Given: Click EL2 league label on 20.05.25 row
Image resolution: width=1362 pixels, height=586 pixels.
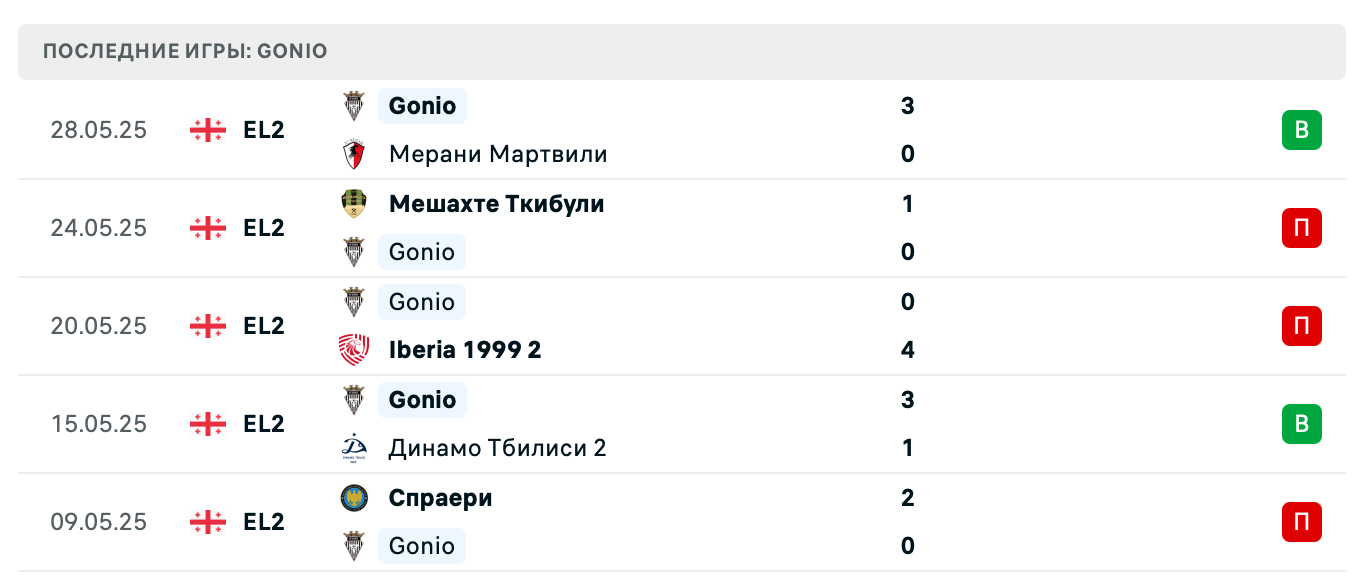Looking at the screenshot, I should pos(264,326).
